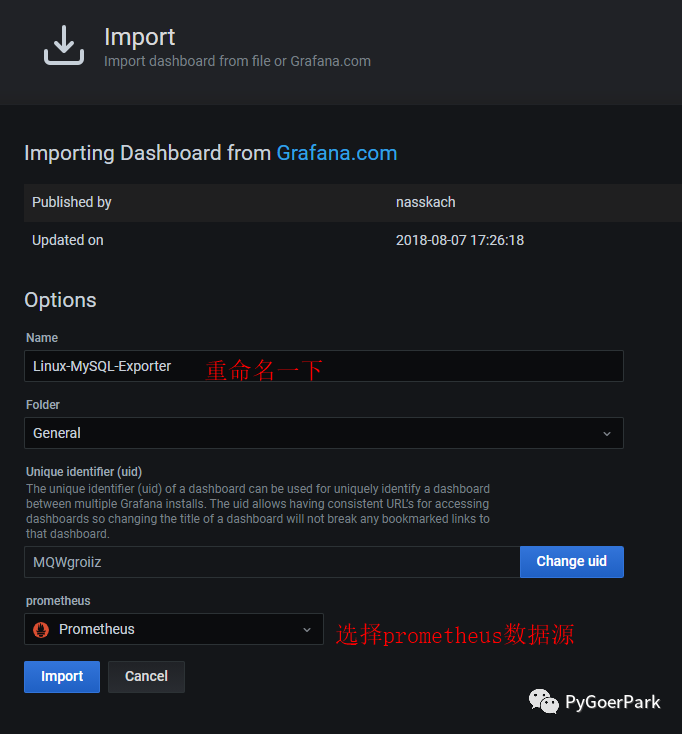Open the Grafana.com link
682x734 pixels.
(x=337, y=153)
